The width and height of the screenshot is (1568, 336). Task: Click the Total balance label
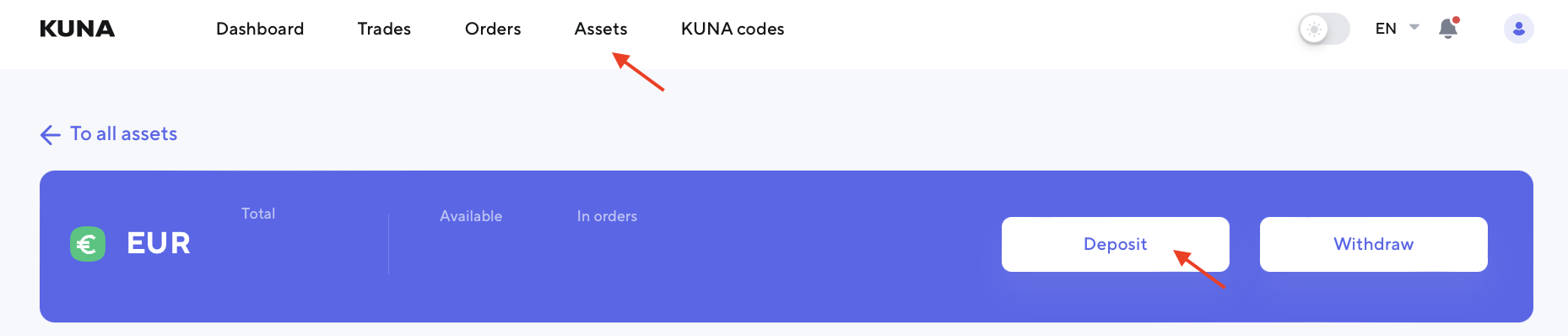258,214
